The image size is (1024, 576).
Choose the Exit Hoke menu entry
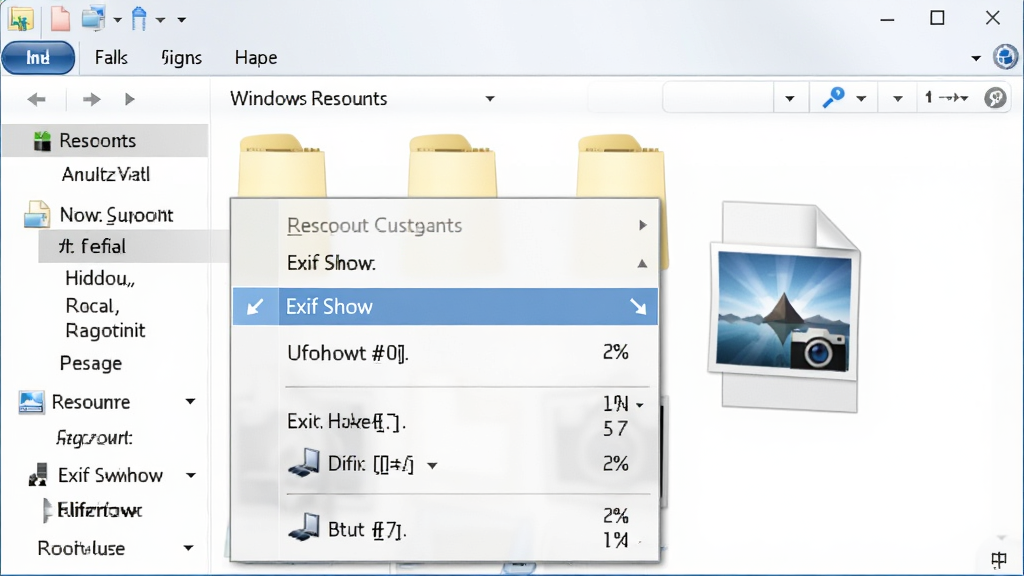(x=346, y=422)
